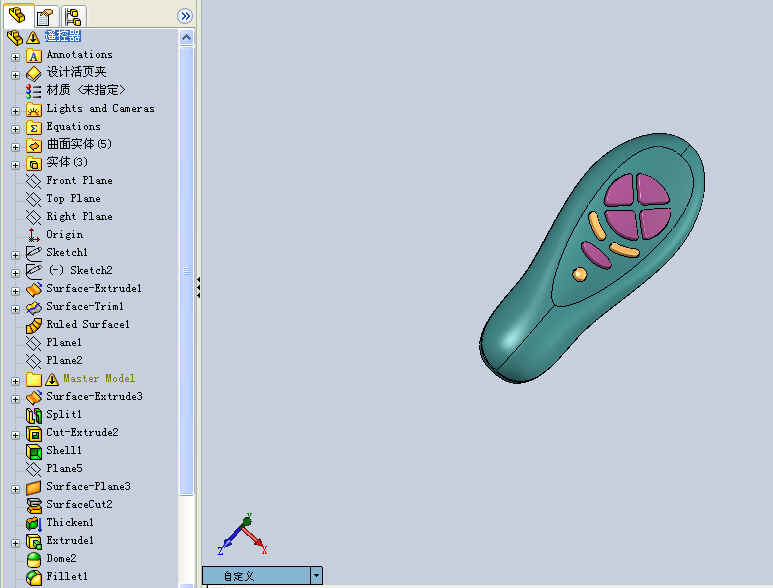This screenshot has width=773, height=588.
Task: Click the Surface-Trim1 feature icon
Action: (x=34, y=308)
